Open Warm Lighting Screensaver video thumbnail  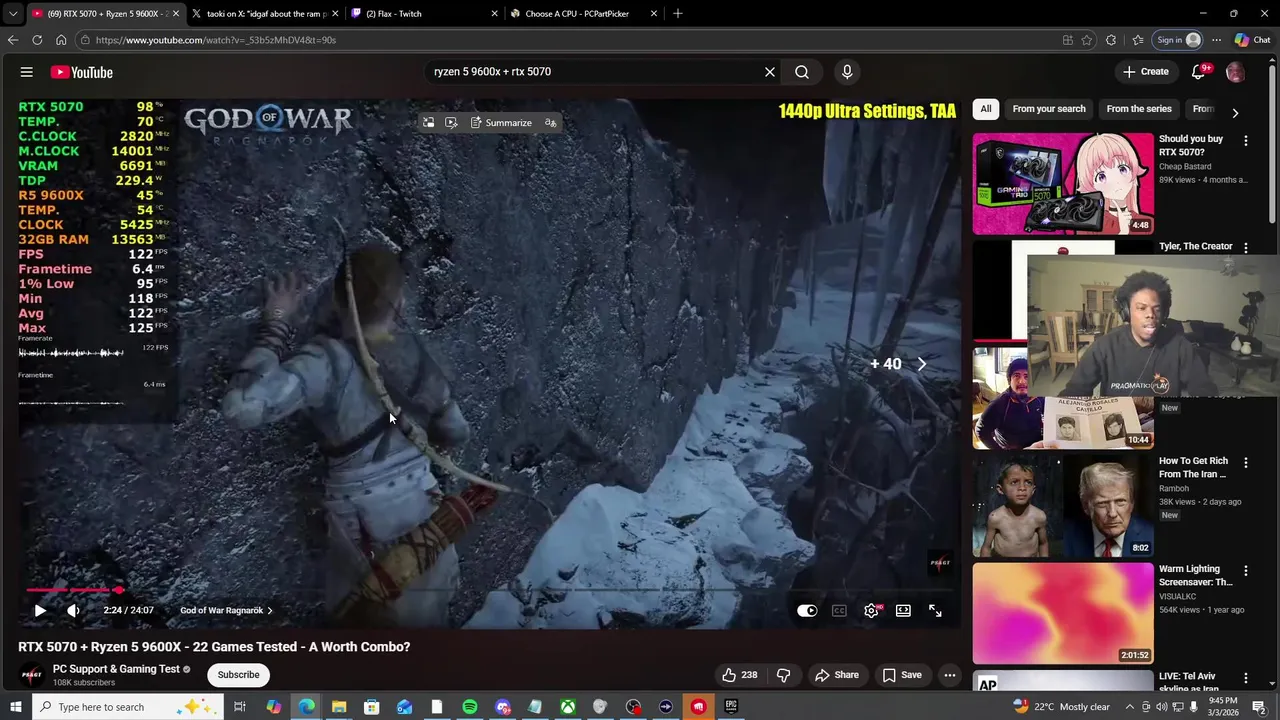[x=1063, y=613]
